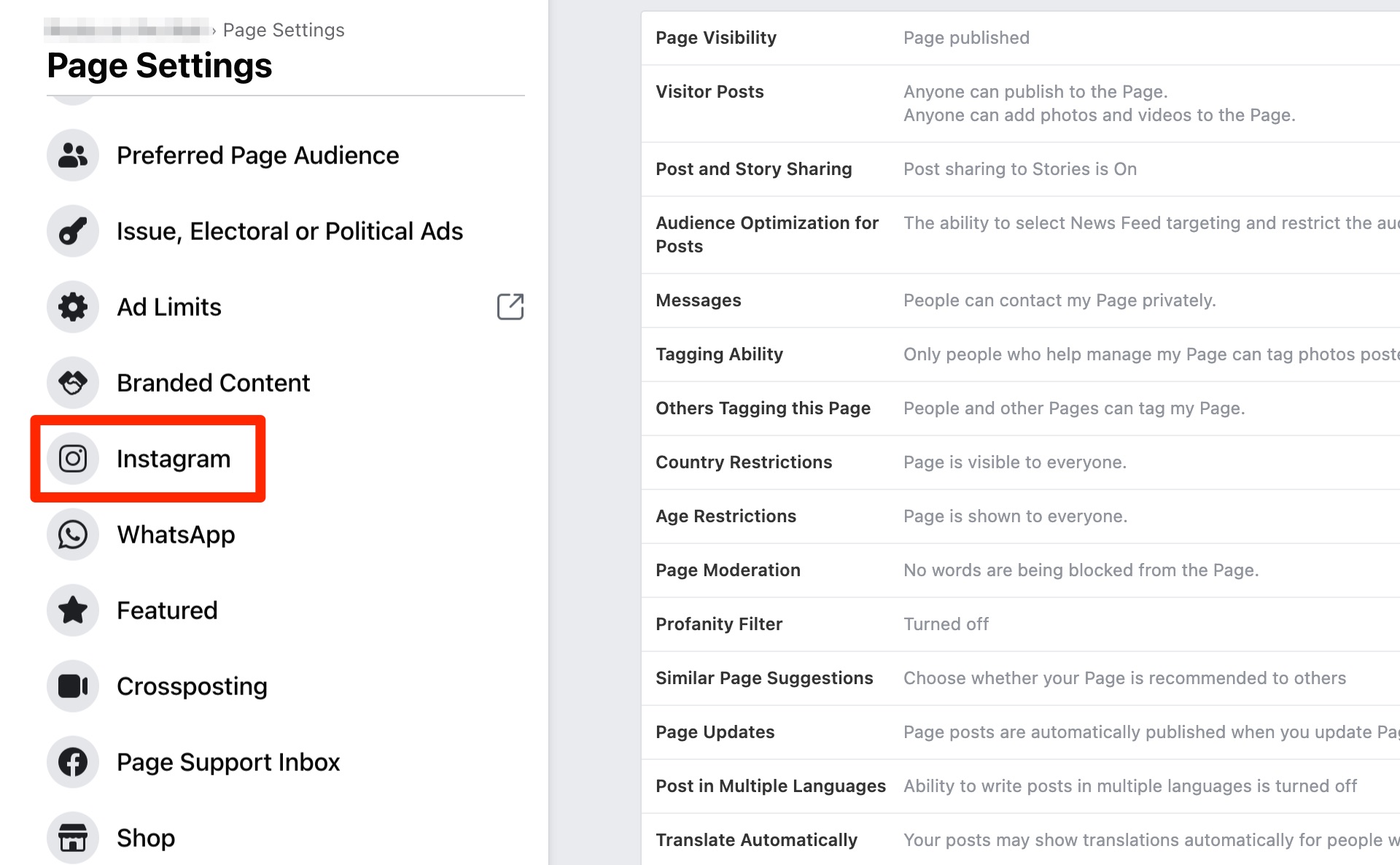Open Ad Limits external link icon
Image resolution: width=1400 pixels, height=865 pixels.
[510, 307]
